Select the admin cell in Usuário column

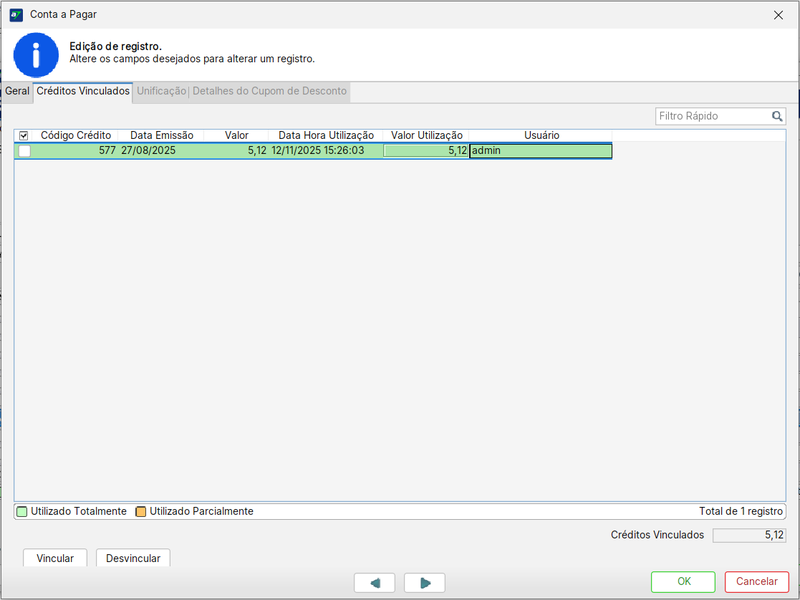(540, 151)
